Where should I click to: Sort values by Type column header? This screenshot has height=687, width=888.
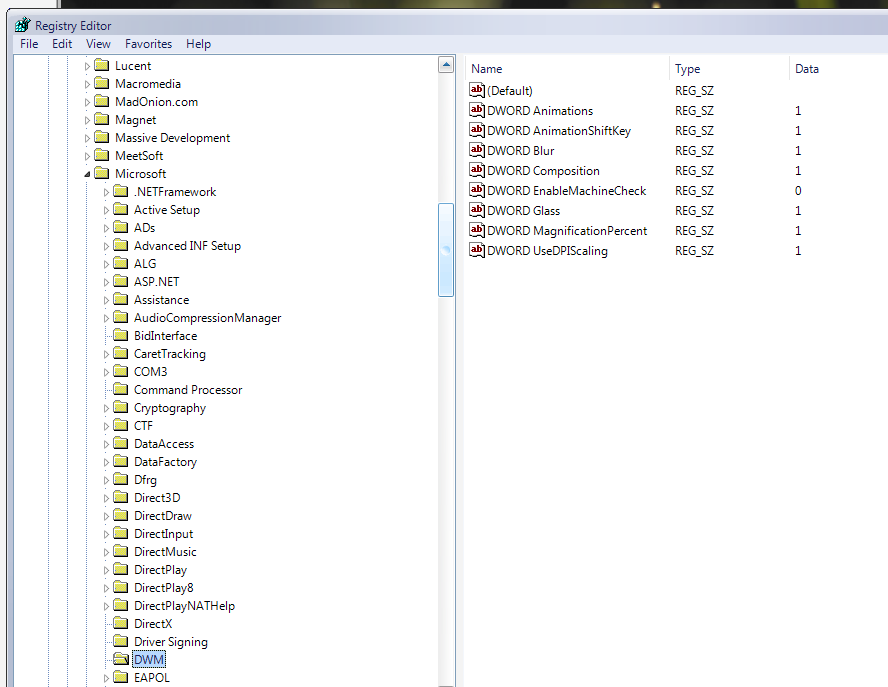[729, 69]
